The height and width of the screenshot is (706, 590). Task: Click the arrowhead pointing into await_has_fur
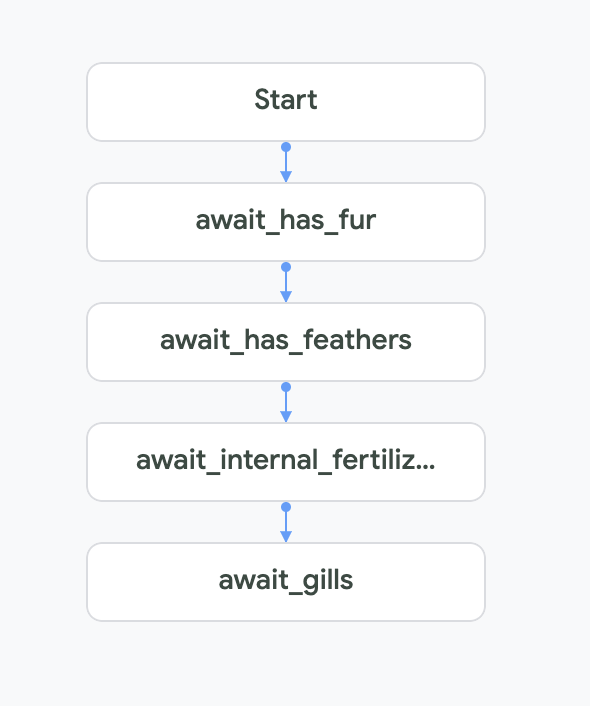click(x=286, y=176)
